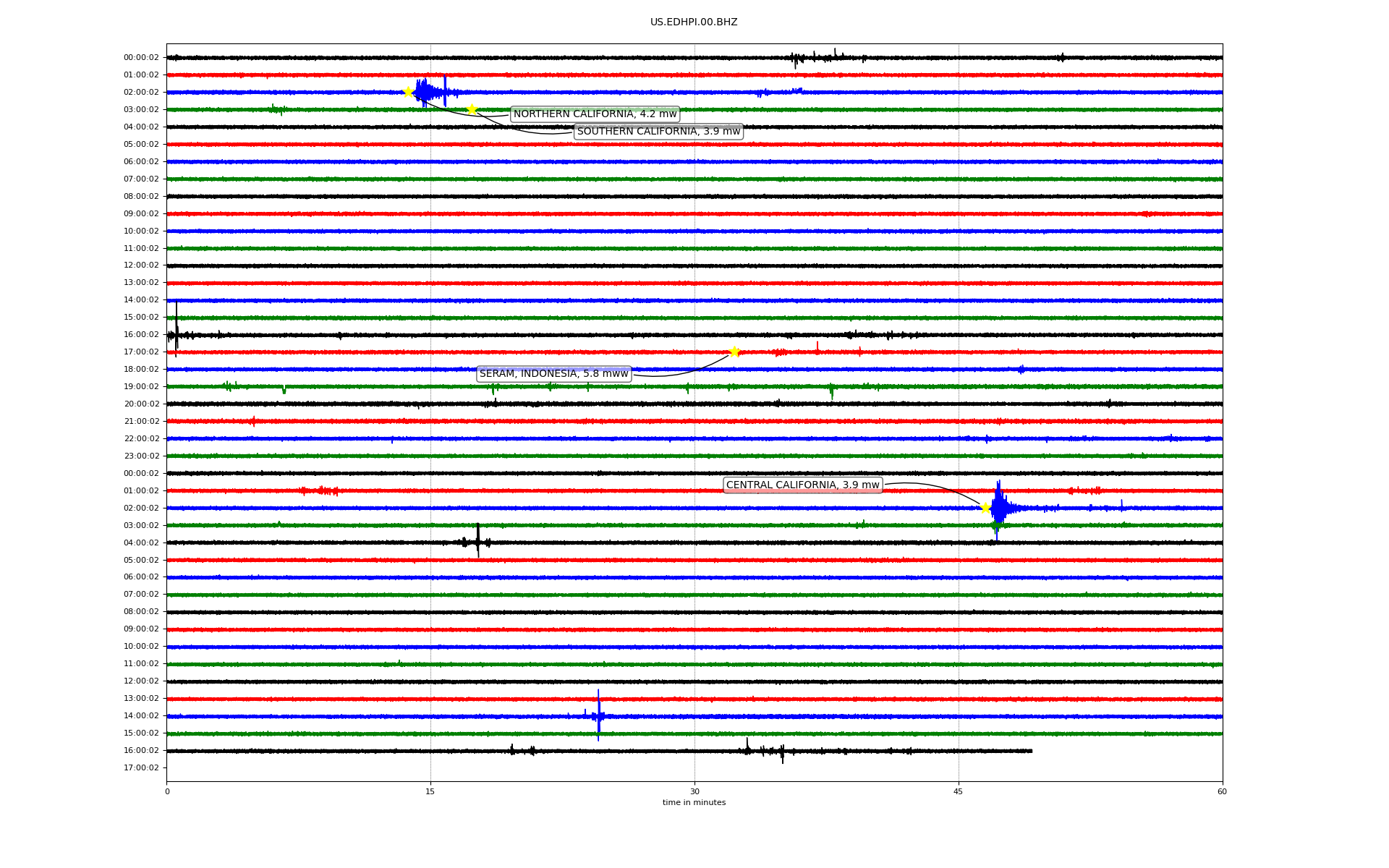Click the 15 tick label on x-axis

(430, 791)
